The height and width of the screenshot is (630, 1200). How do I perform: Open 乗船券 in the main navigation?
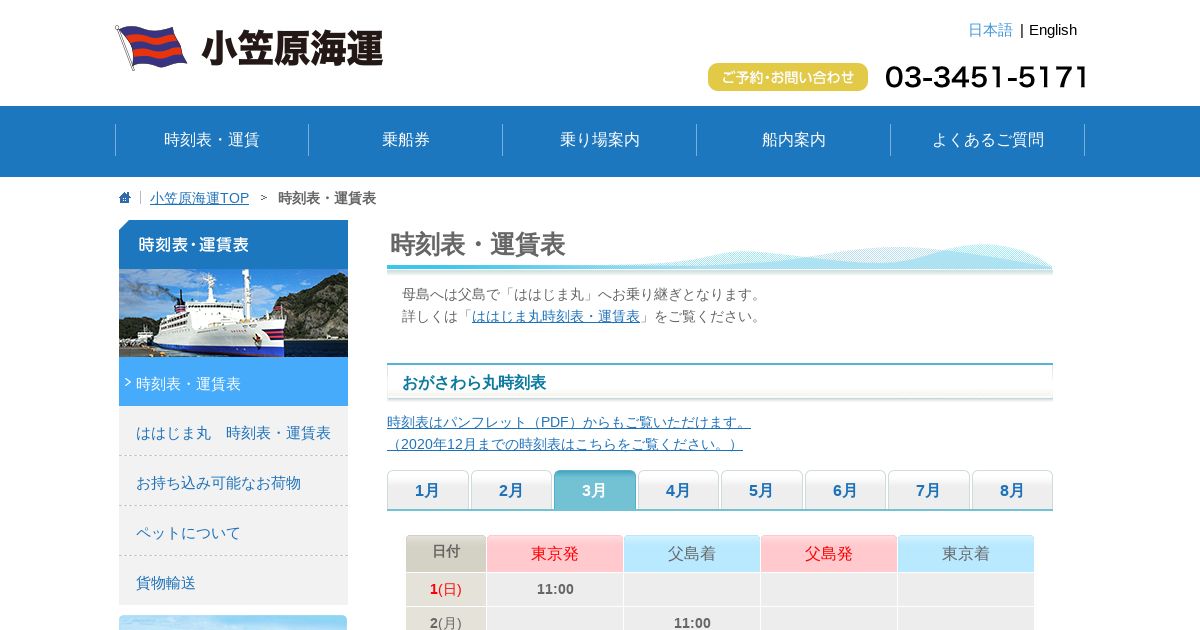coord(406,140)
